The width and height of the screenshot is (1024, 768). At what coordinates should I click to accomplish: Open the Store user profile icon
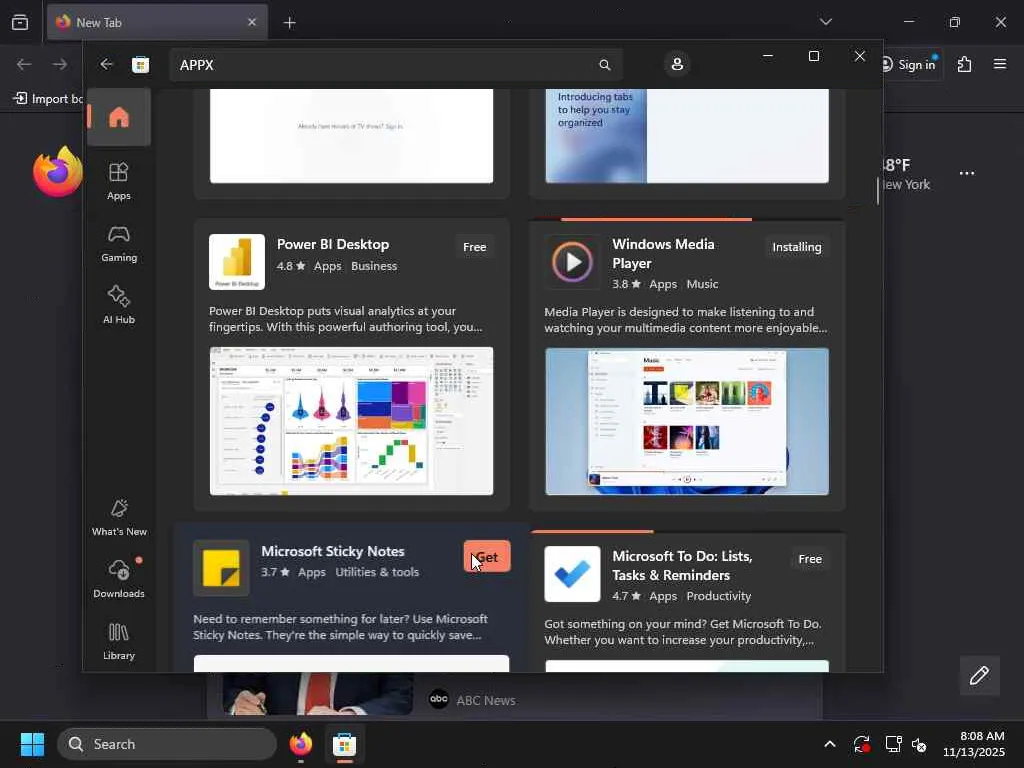(677, 64)
